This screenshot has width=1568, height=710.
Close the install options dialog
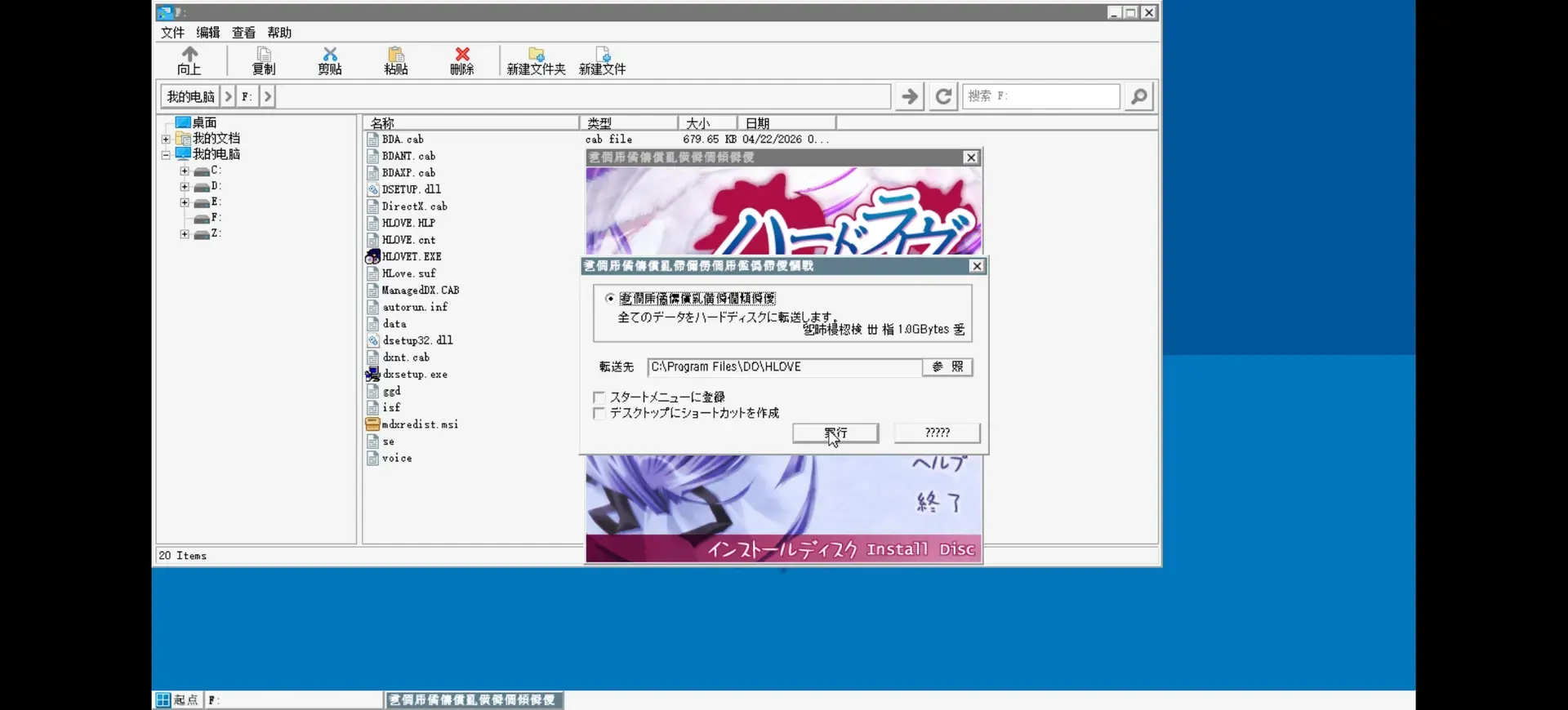click(x=977, y=266)
